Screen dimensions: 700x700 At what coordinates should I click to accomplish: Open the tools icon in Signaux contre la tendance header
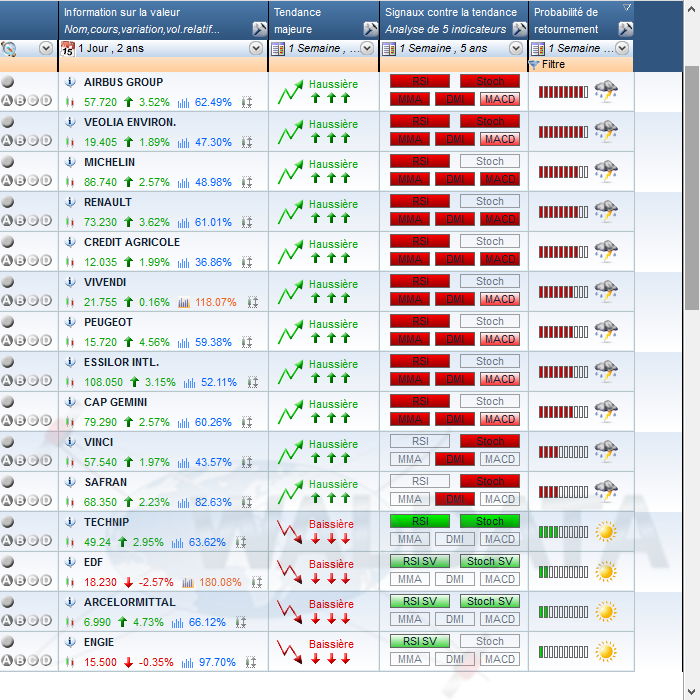[519, 29]
